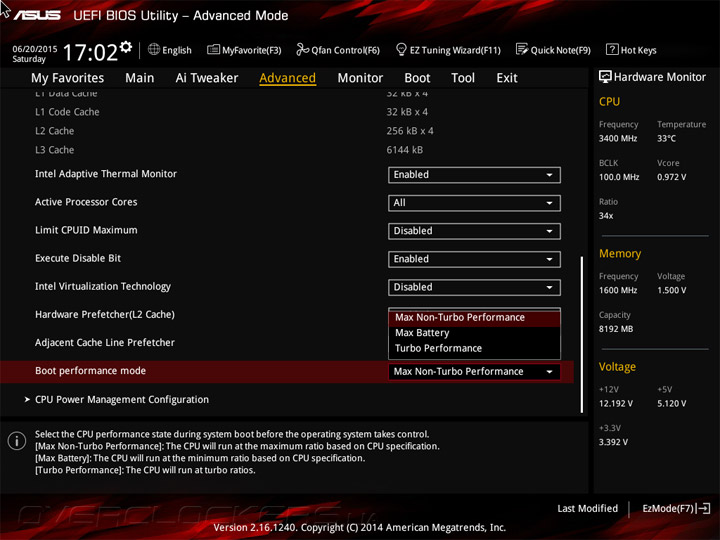Screen dimensions: 720x540
Task: Click the 17:02 clock display
Action: click(x=90, y=52)
